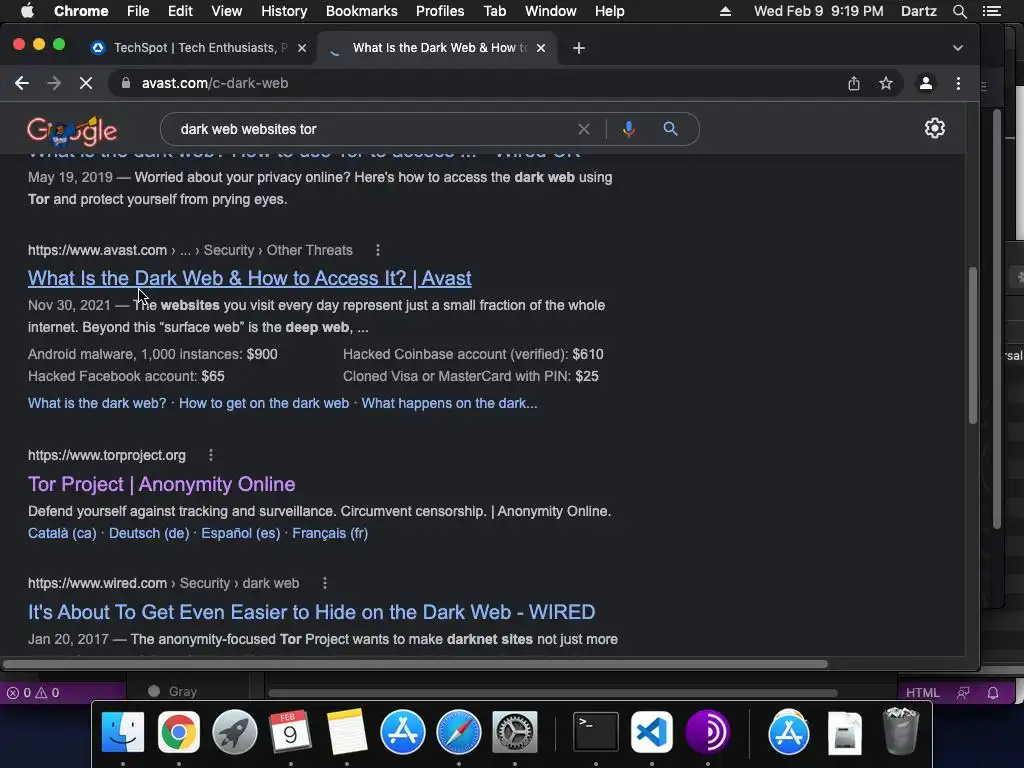The height and width of the screenshot is (768, 1024).
Task: Switch to TechSpot tab
Action: [200, 48]
